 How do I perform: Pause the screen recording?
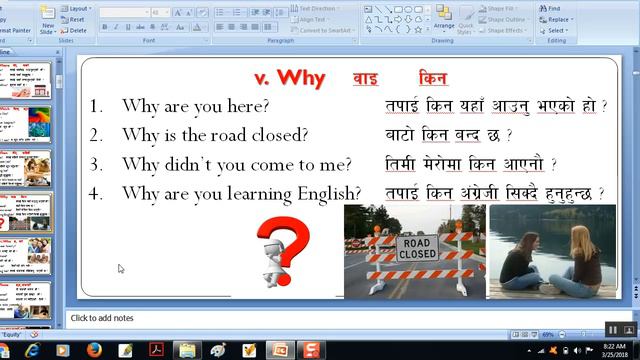point(613,329)
